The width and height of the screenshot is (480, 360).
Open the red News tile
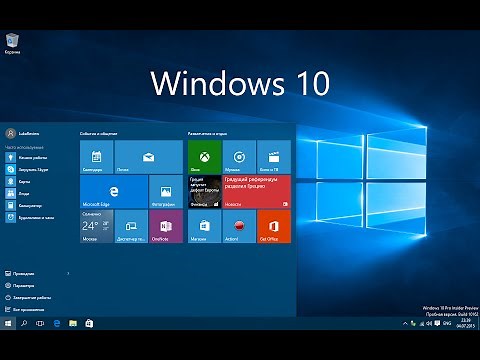[x=257, y=192]
